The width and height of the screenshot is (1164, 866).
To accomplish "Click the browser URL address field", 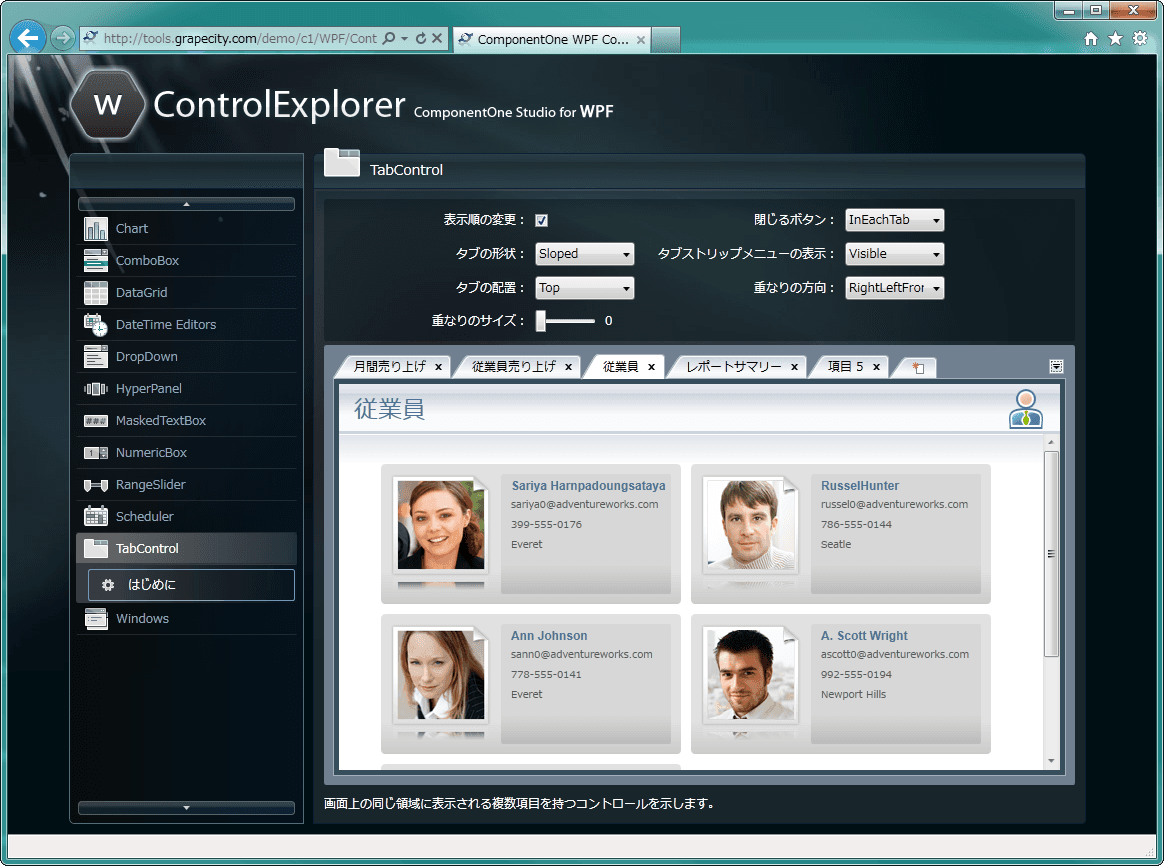I will click(x=239, y=39).
